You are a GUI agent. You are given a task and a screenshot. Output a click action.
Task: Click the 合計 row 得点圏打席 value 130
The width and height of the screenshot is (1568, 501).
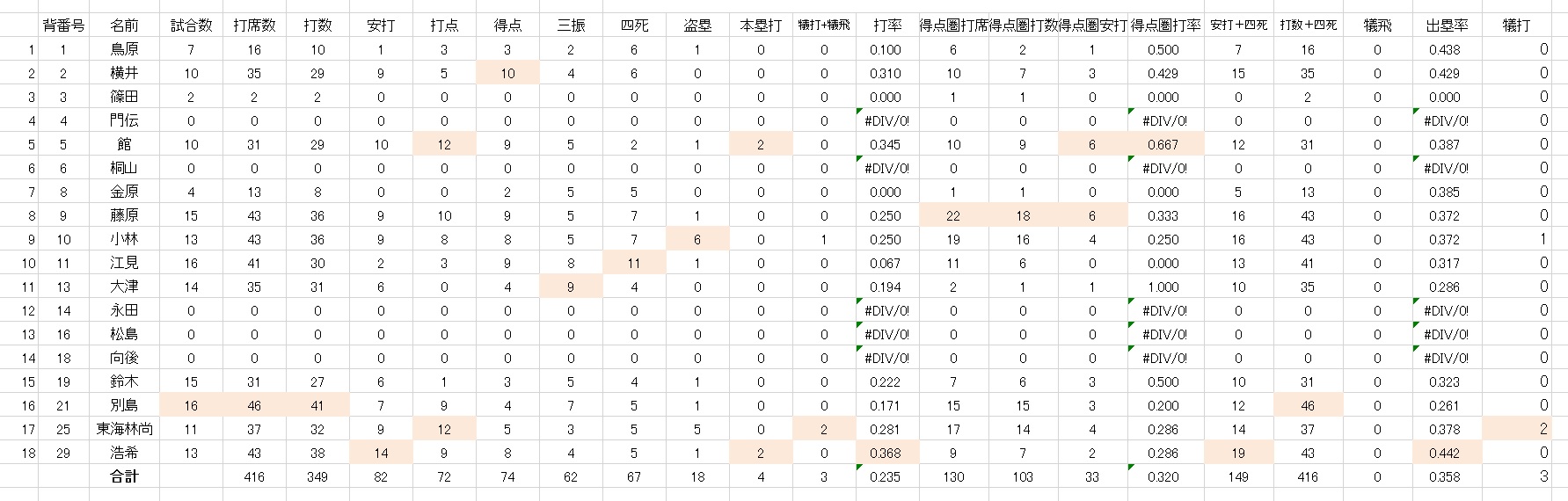(x=953, y=476)
